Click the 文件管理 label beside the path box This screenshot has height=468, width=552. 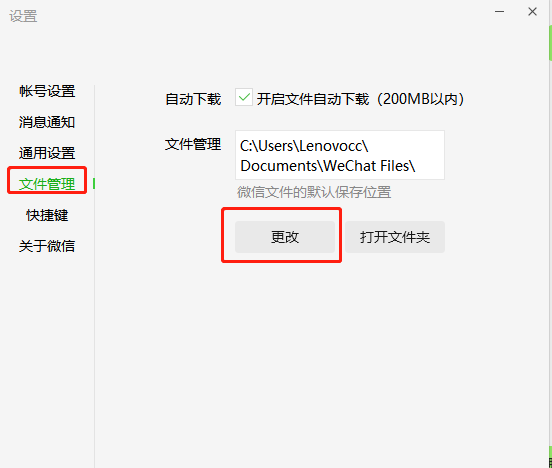(x=193, y=144)
